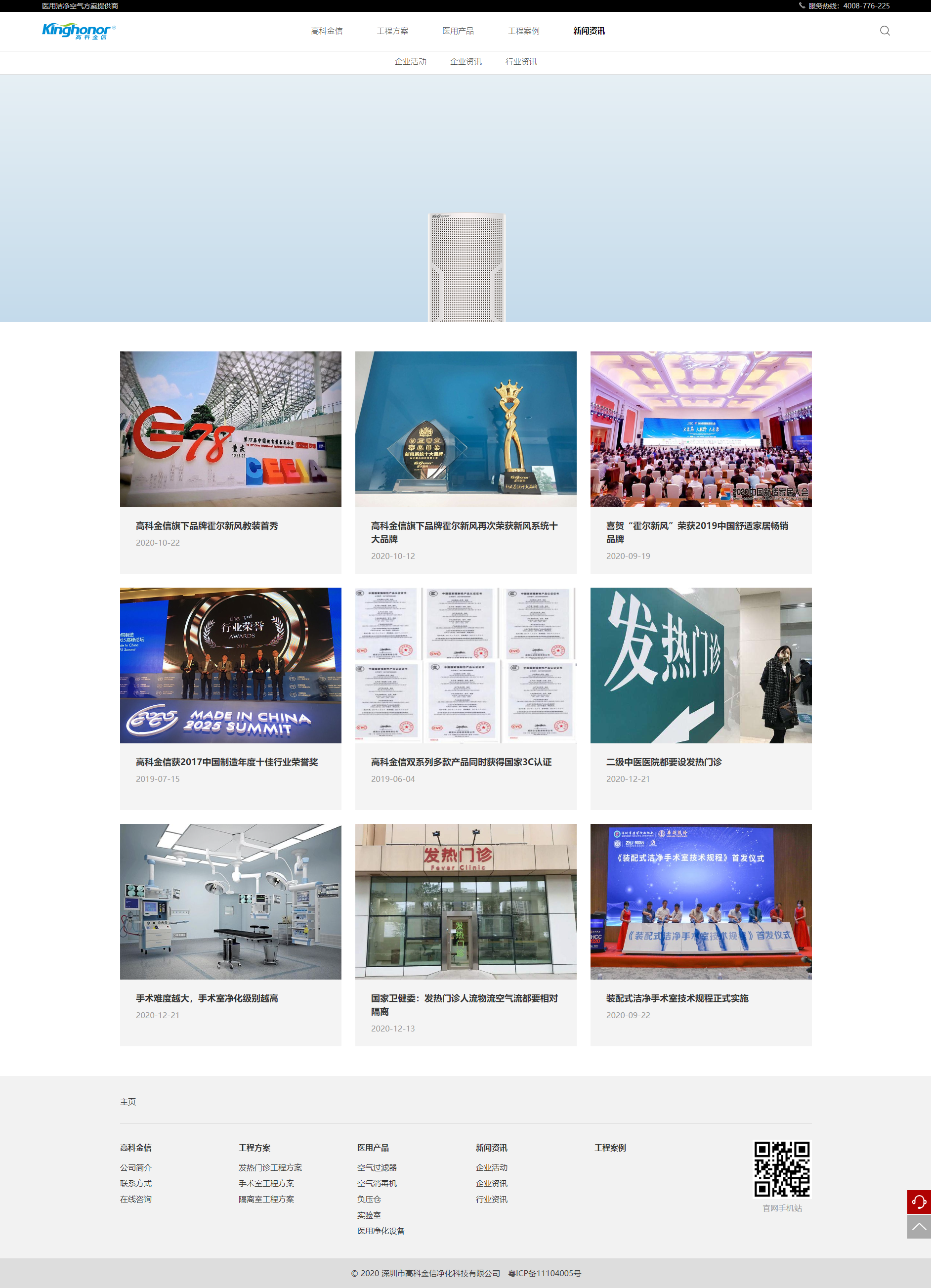Click footer link 发热门诊工程方案
Screen dimensions: 931x1288
270,1167
